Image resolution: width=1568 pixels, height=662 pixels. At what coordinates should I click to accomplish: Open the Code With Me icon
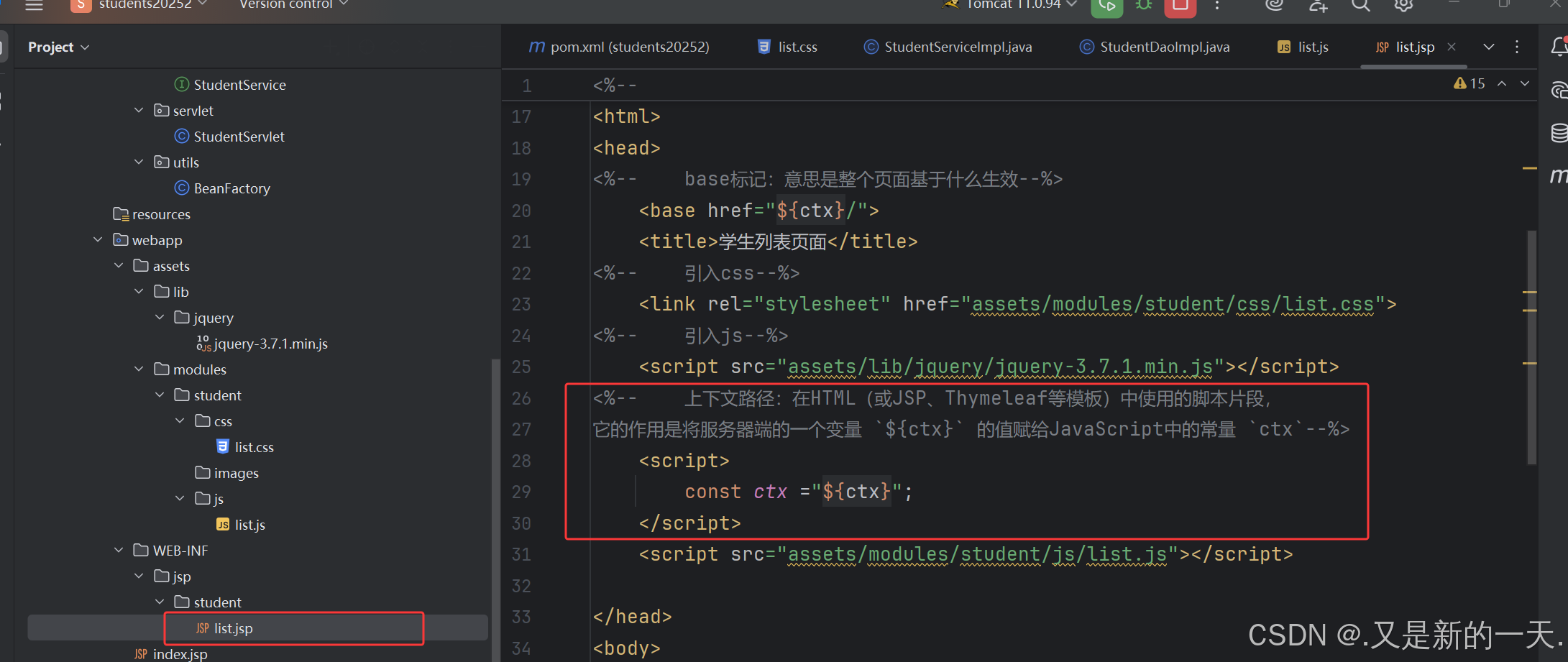point(1318,5)
